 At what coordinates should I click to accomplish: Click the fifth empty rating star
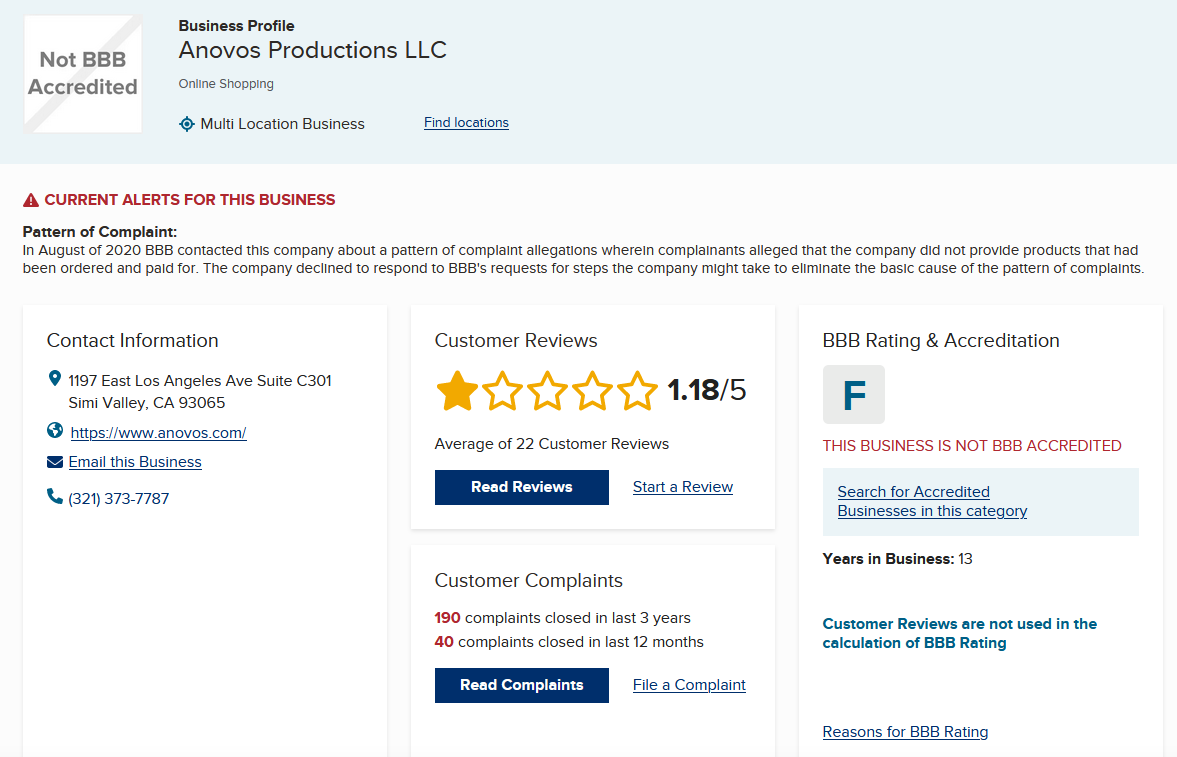(x=637, y=391)
